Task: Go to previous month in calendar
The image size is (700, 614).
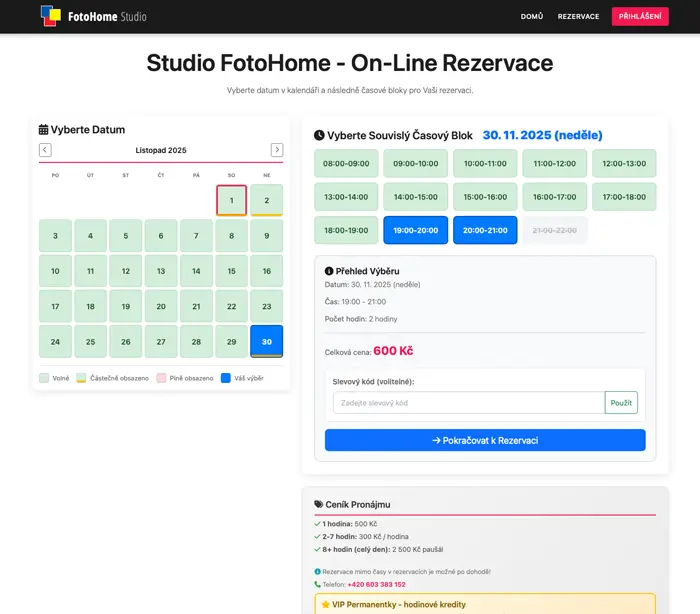Action: [x=45, y=150]
